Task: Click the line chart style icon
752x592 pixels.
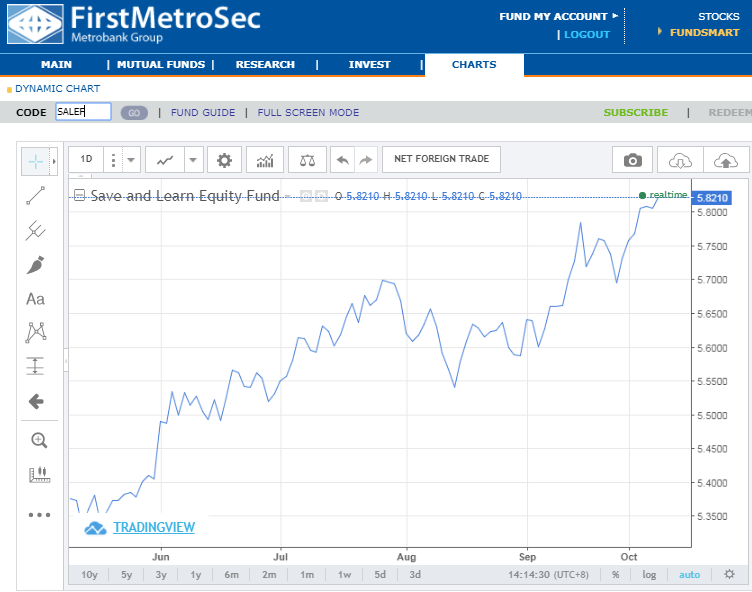Action: coord(164,160)
